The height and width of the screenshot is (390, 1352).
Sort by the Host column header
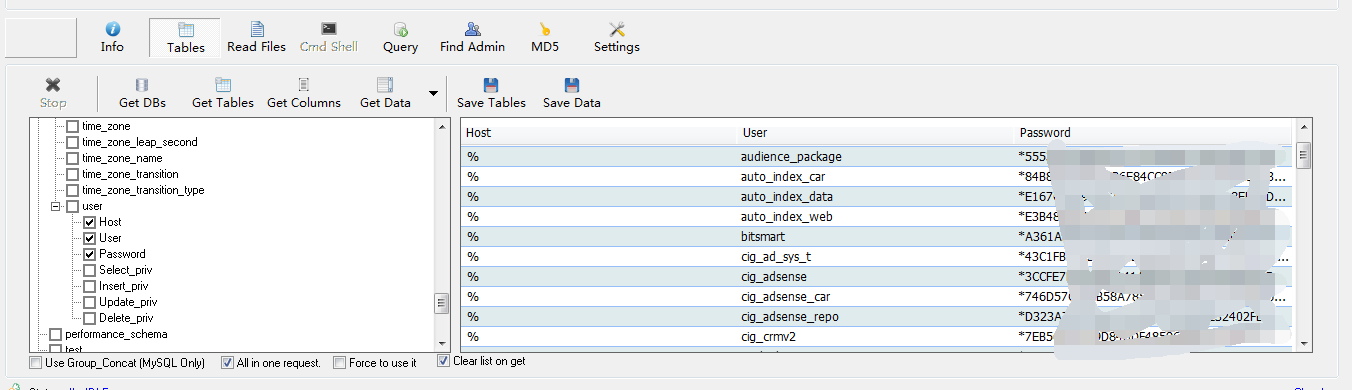tap(599, 132)
